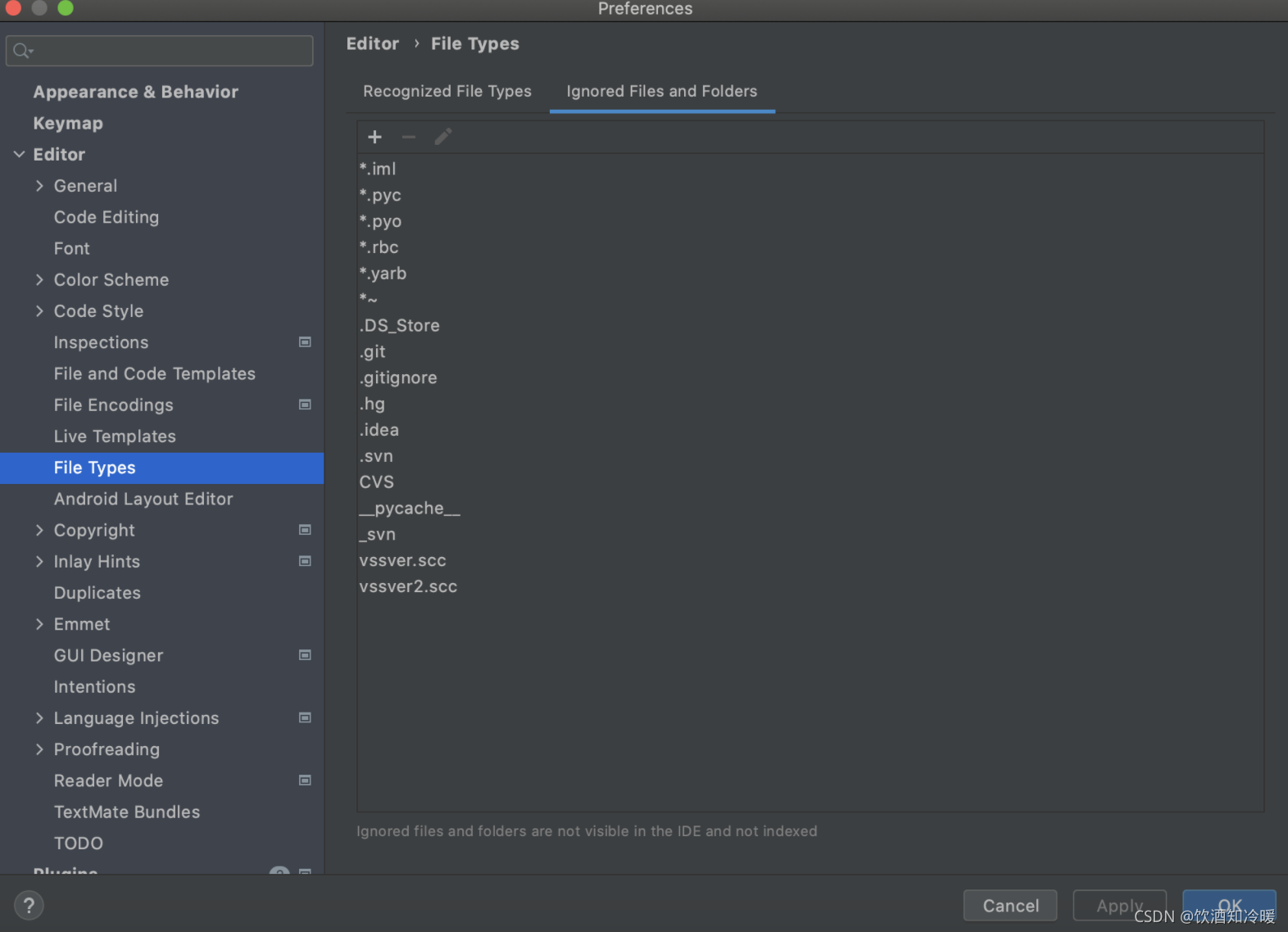Open GUI Designer settings
The width and height of the screenshot is (1288, 932).
(108, 655)
